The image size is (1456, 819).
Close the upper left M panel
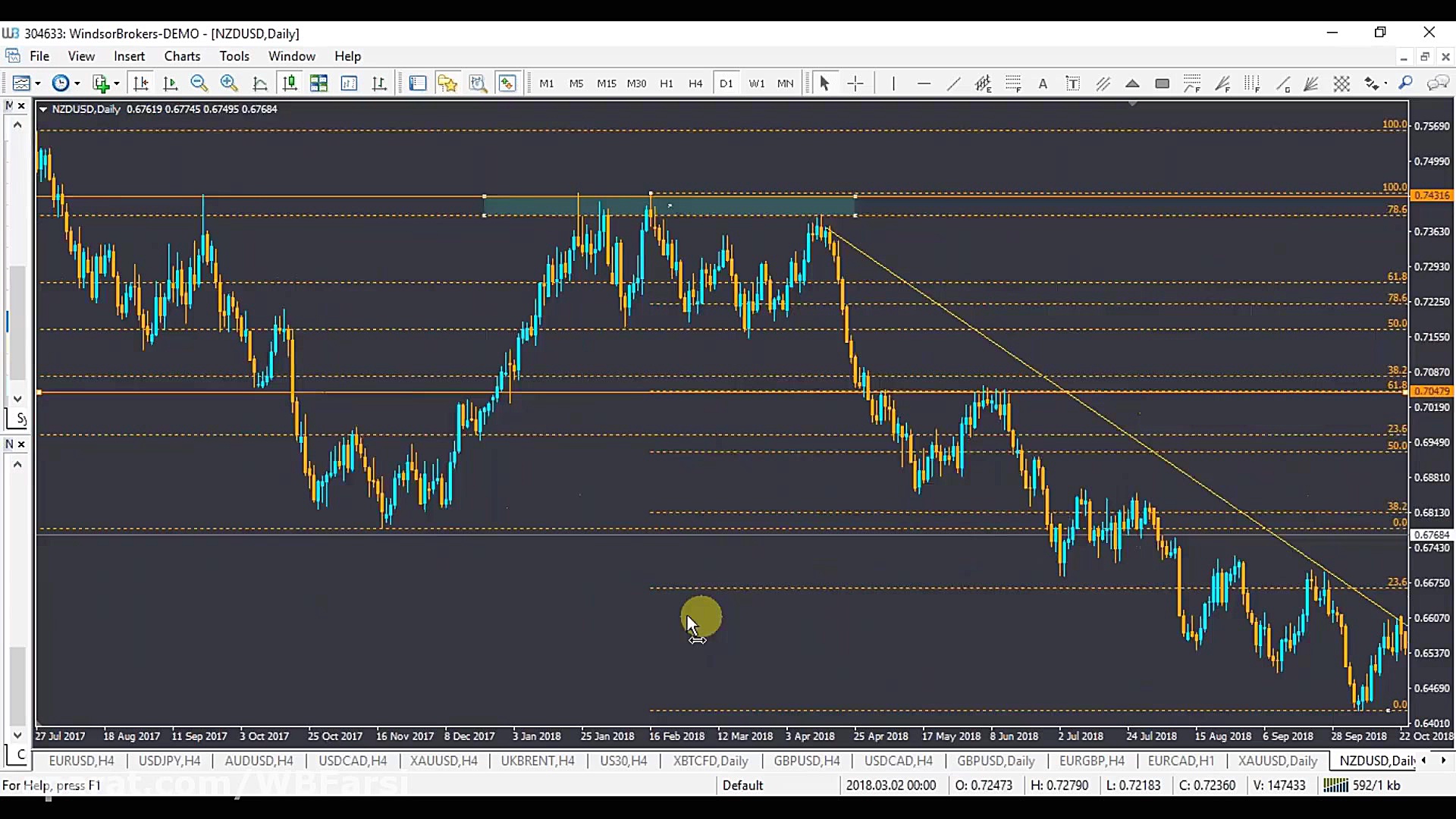tap(21, 106)
